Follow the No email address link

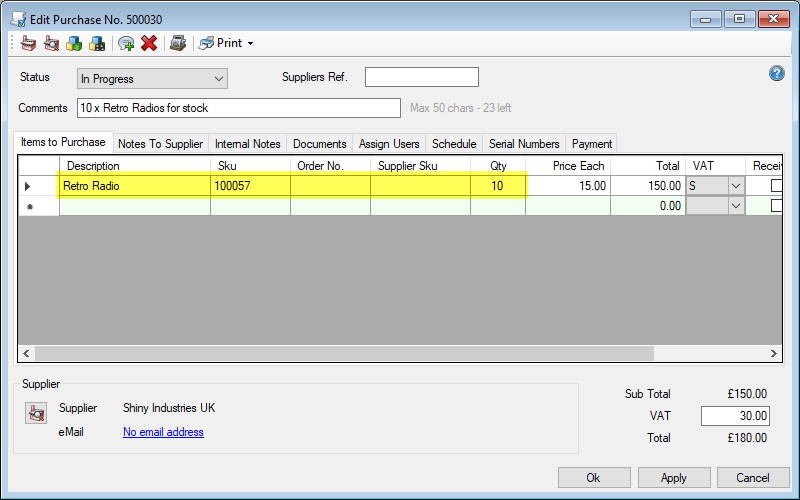[163, 432]
